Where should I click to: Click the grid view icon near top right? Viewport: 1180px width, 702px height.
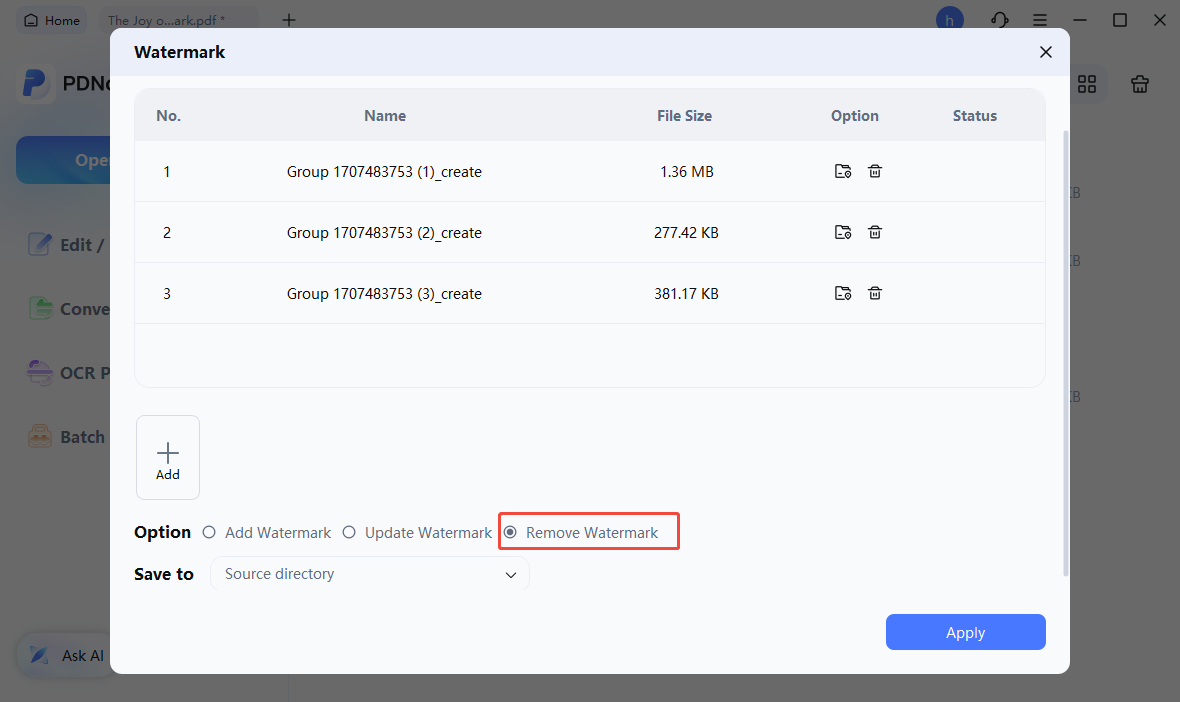1087,84
